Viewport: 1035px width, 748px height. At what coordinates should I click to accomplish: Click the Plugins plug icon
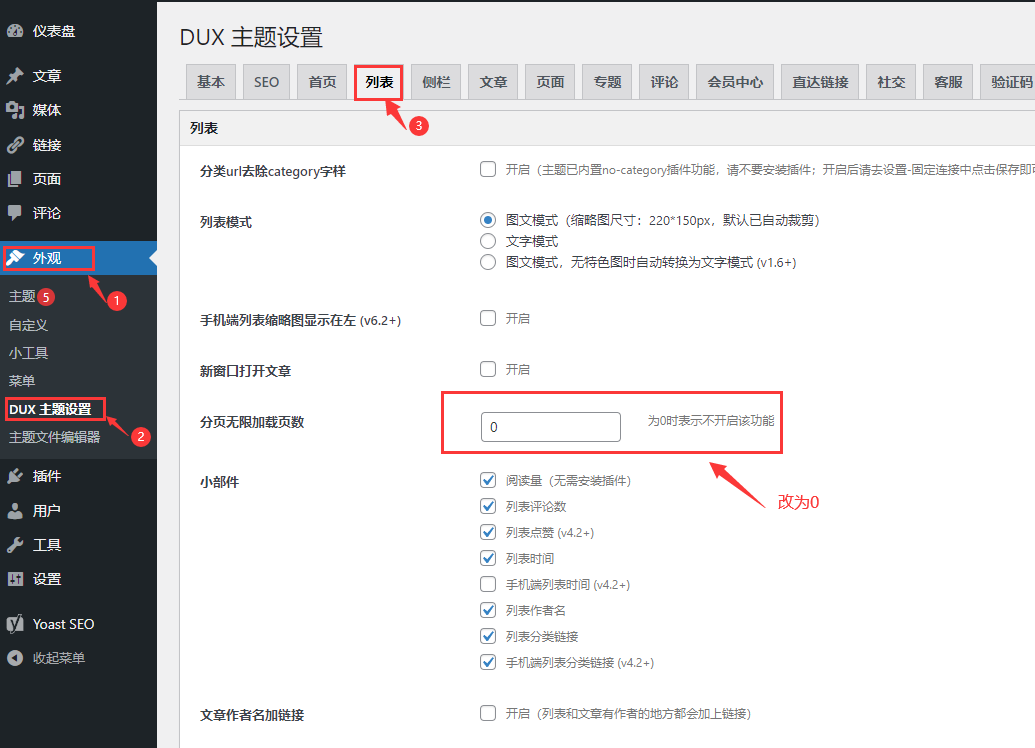click(15, 476)
